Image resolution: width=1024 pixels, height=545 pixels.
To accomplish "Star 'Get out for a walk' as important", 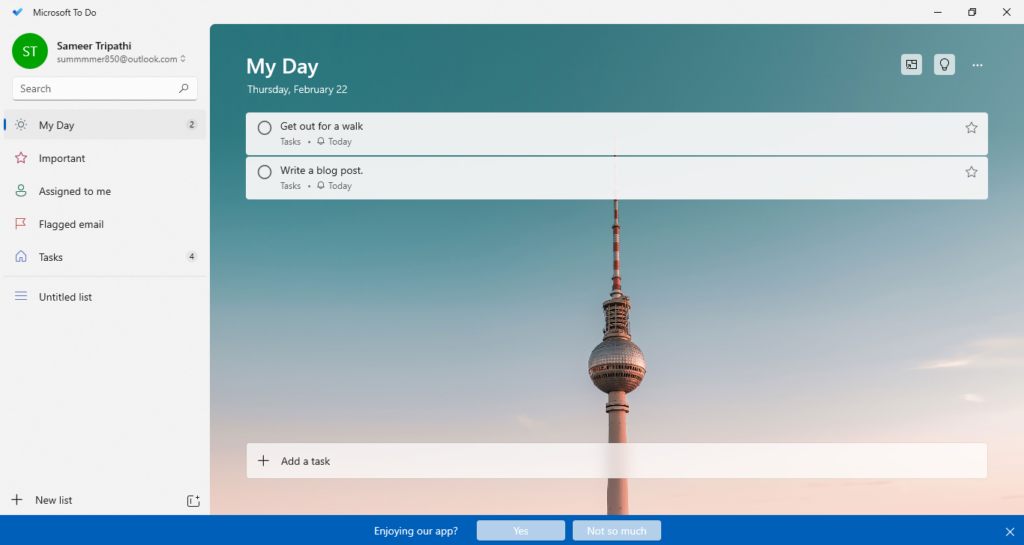I will 971,128.
